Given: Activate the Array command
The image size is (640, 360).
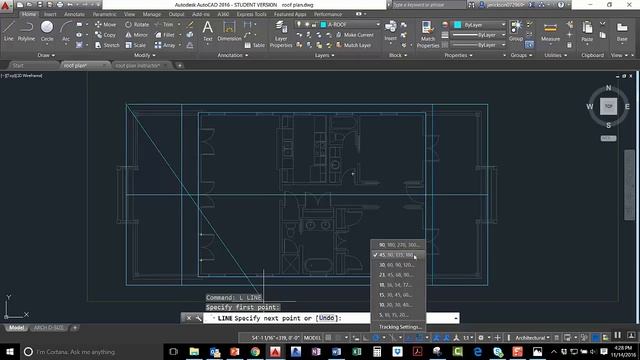Looking at the screenshot, I should (165, 45).
